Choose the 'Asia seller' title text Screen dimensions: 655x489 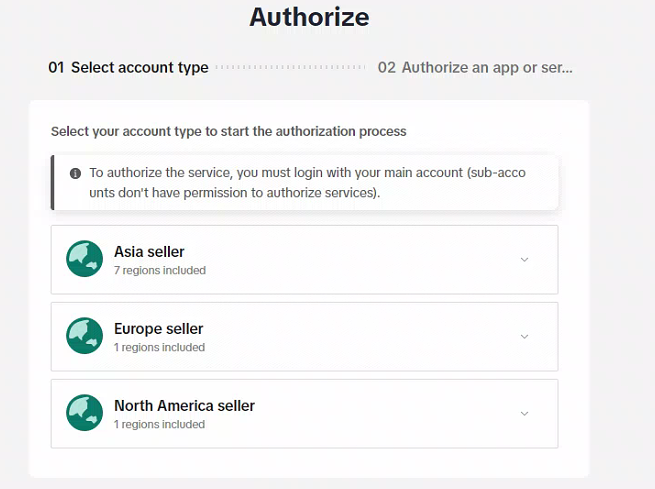tap(149, 252)
